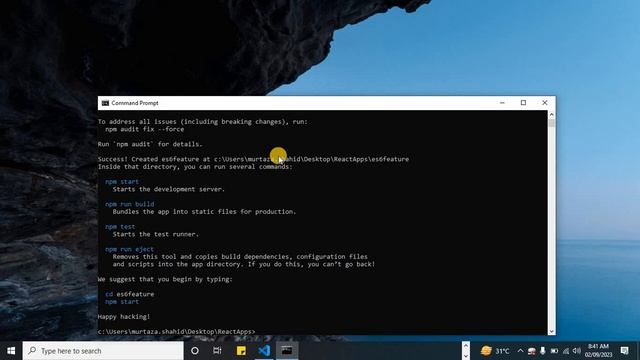The image size is (640, 360).
Task: Click 'We suggest that you begin by typing:' line
Action: (165, 279)
